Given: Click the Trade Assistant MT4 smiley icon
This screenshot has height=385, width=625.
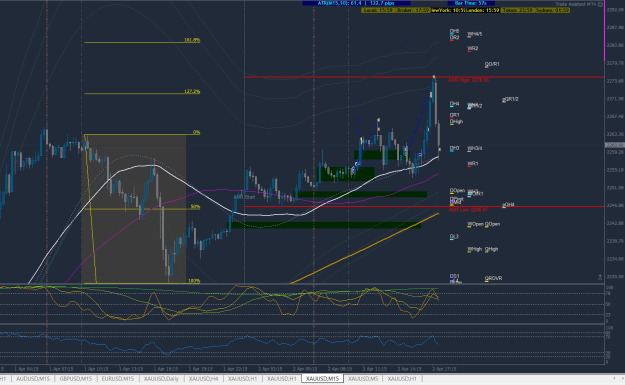Looking at the screenshot, I should pyautogui.click(x=600, y=4).
